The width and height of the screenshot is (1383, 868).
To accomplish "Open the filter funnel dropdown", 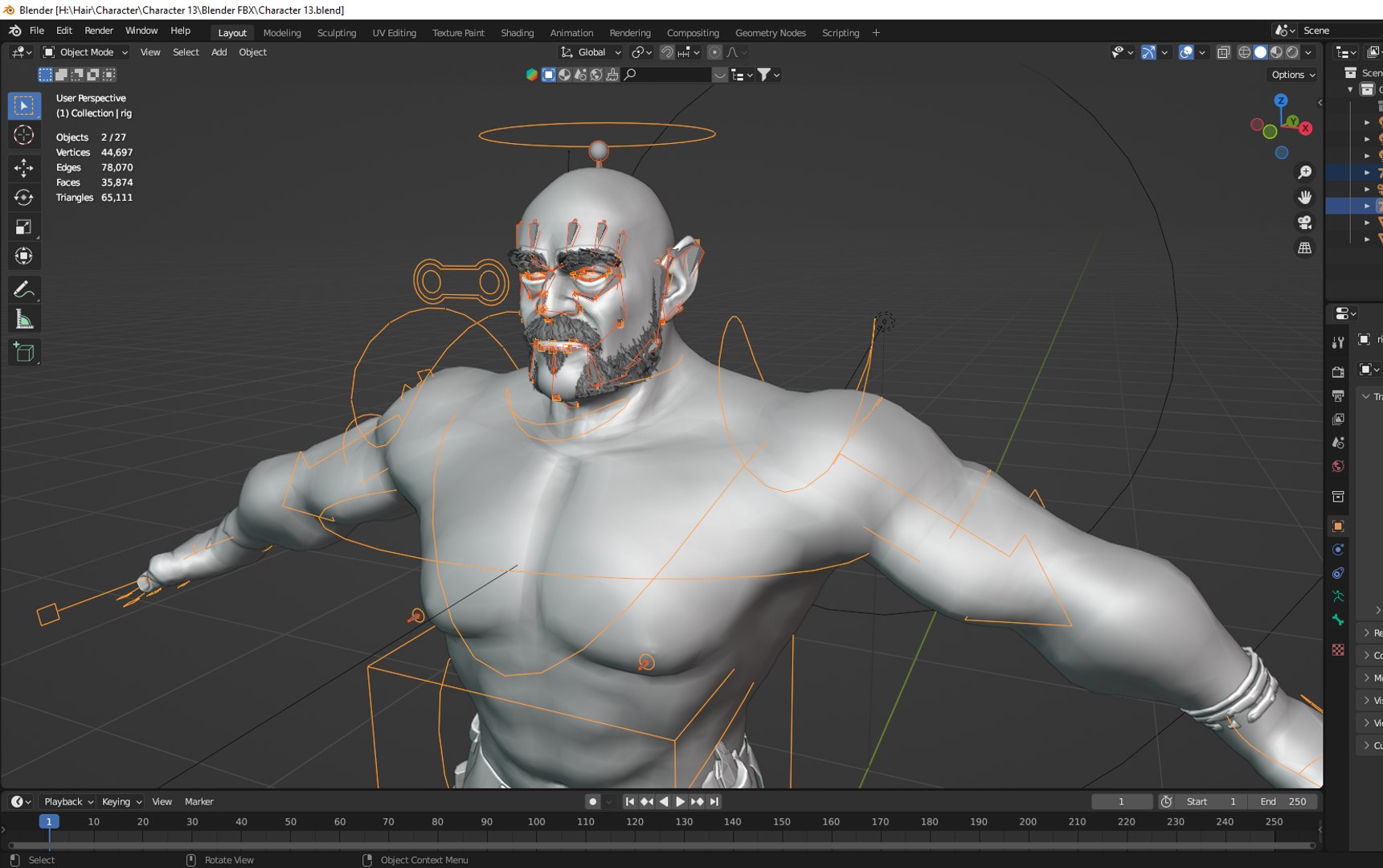I will coord(768,75).
